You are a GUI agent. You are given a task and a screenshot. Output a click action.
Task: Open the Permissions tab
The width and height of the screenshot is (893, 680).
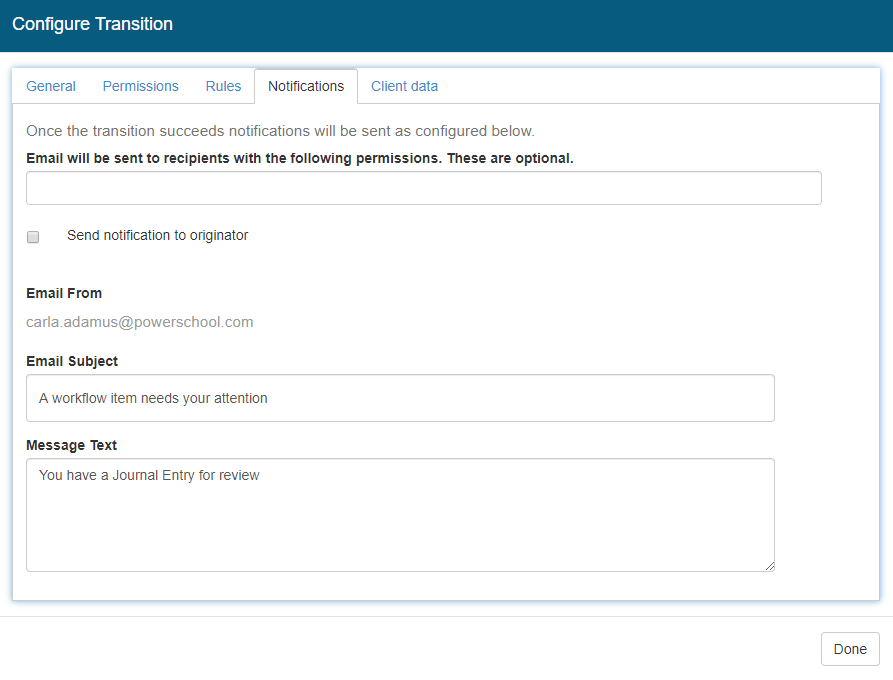point(140,86)
